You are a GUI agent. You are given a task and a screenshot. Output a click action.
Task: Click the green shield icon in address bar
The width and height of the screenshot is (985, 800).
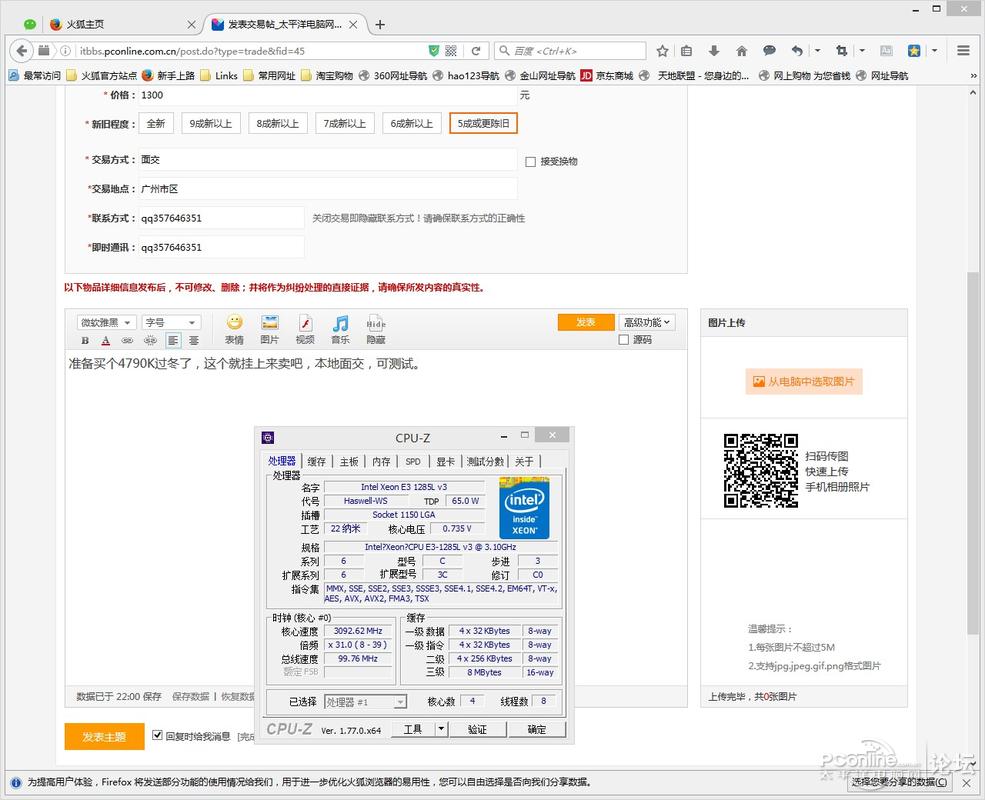pos(433,51)
